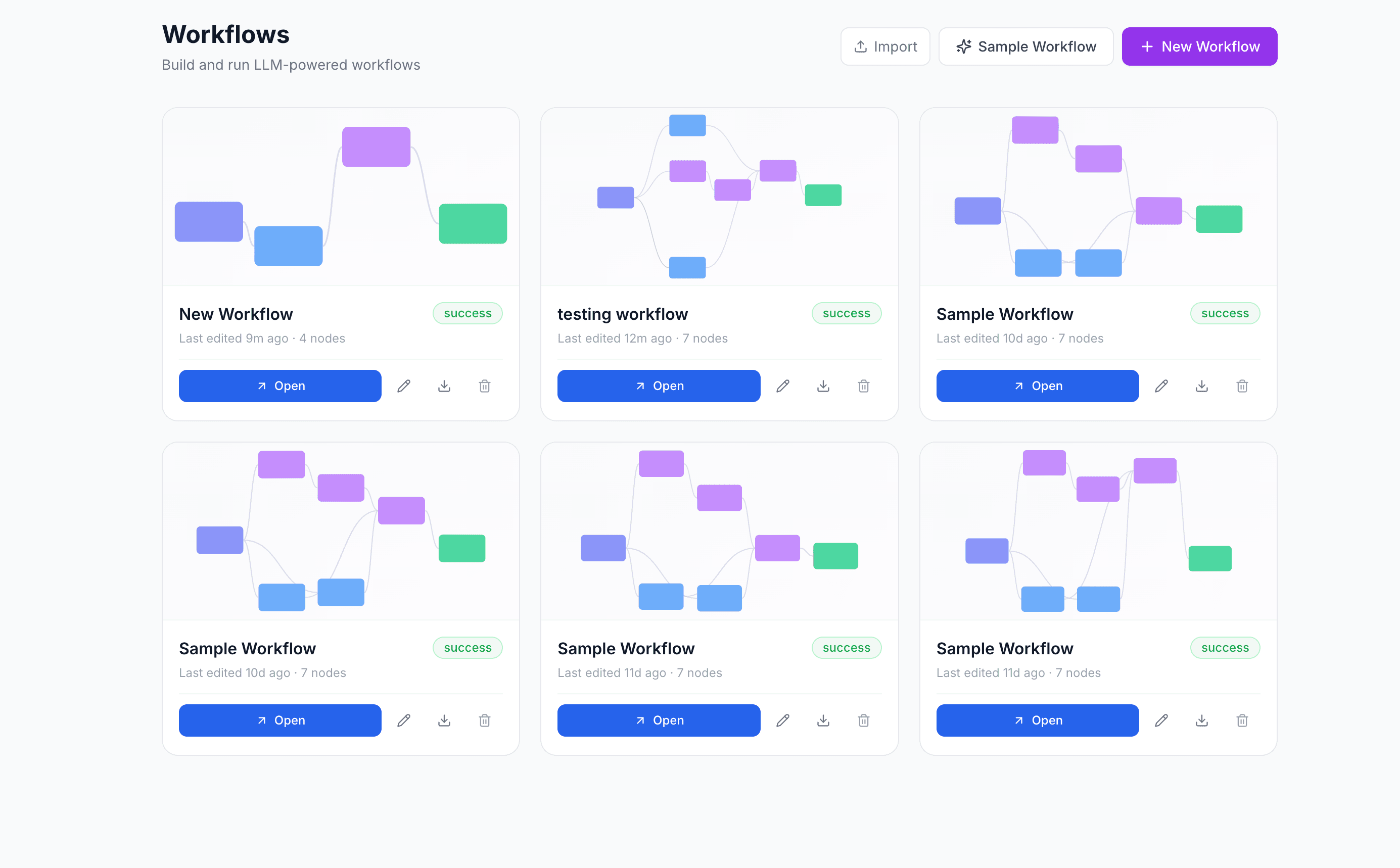Remove testing workflow using trash icon
Image resolution: width=1400 pixels, height=868 pixels.
(x=864, y=386)
